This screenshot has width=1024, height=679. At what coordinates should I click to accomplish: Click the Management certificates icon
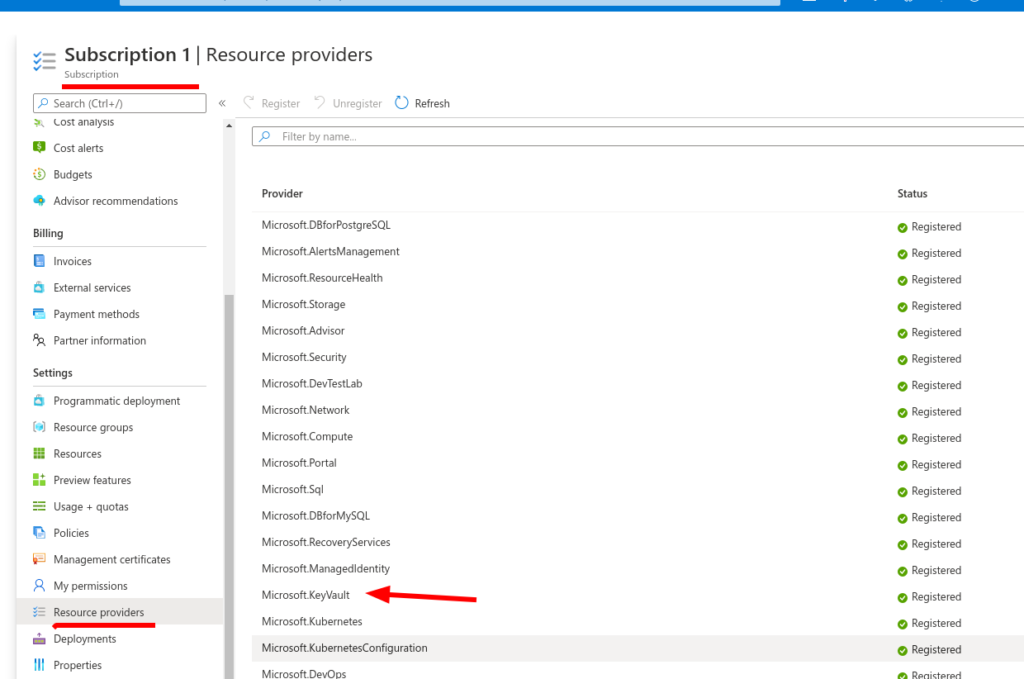coord(39,560)
